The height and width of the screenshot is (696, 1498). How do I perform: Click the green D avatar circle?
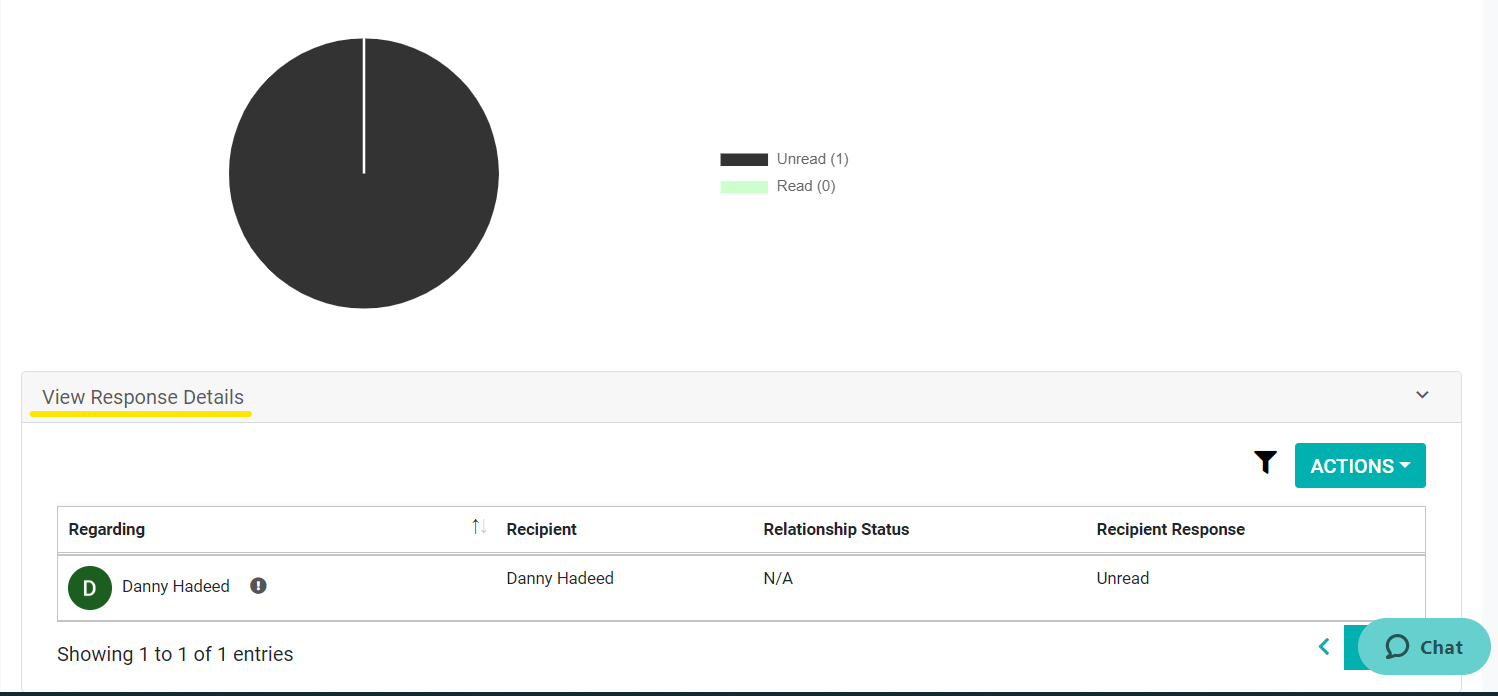coord(90,587)
